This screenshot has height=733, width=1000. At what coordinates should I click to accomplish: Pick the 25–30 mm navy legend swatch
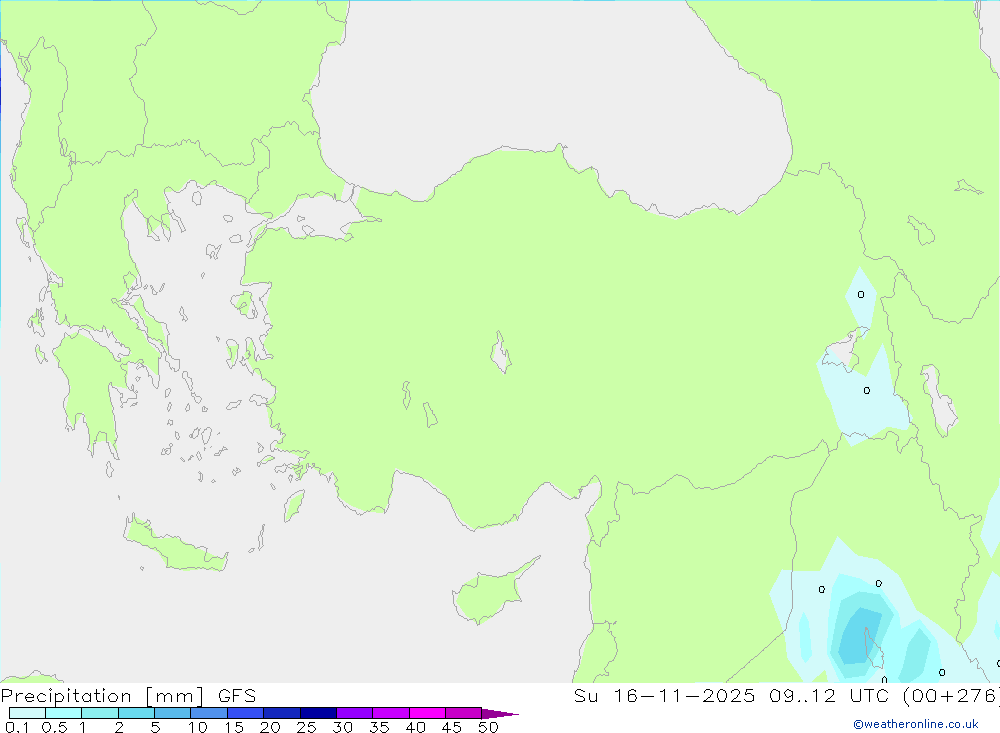coord(318,713)
